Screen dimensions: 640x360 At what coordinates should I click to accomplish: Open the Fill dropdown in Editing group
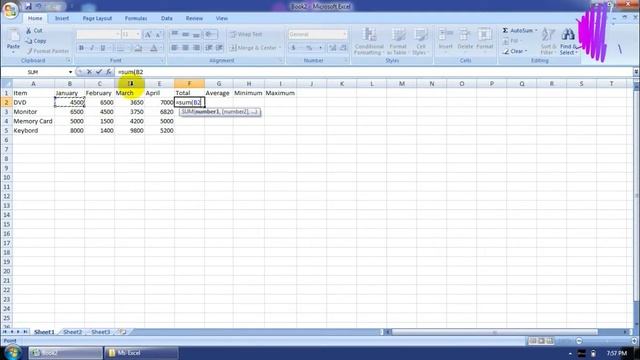coord(511,41)
